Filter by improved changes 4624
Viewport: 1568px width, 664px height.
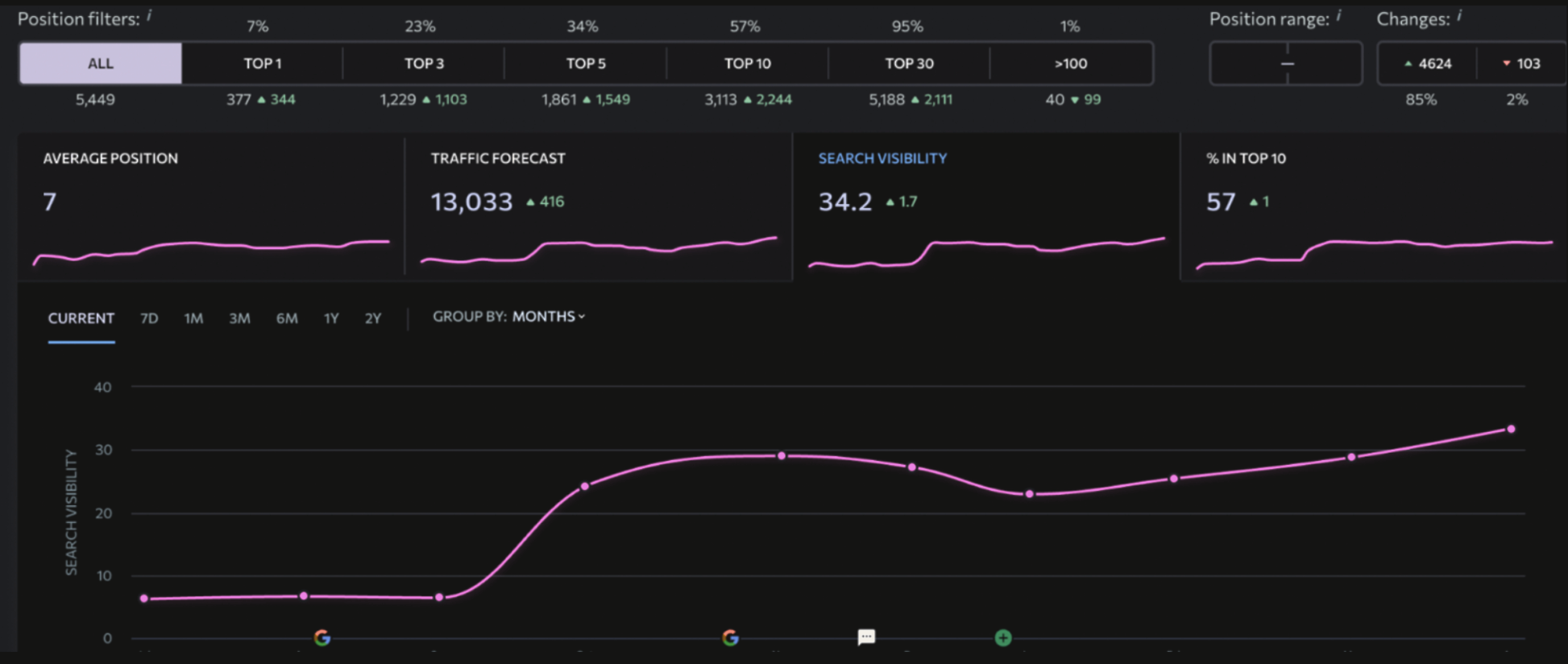(x=1427, y=64)
